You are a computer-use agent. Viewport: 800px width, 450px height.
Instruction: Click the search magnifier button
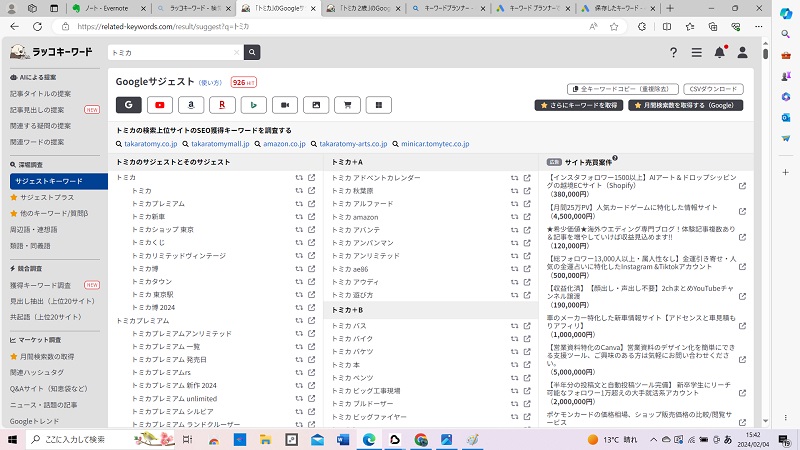tap(252, 52)
